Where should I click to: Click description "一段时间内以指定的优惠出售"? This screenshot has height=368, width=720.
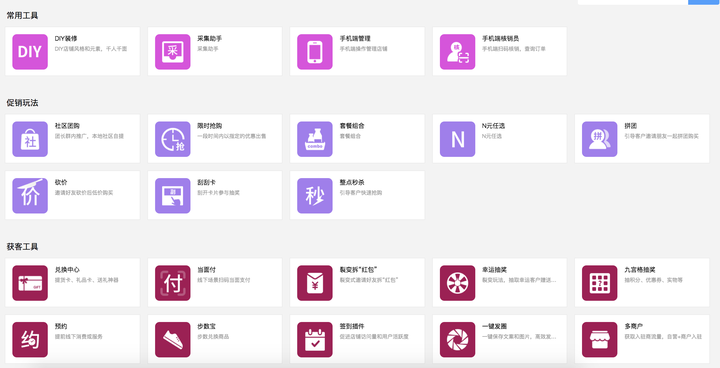pyautogui.click(x=232, y=136)
